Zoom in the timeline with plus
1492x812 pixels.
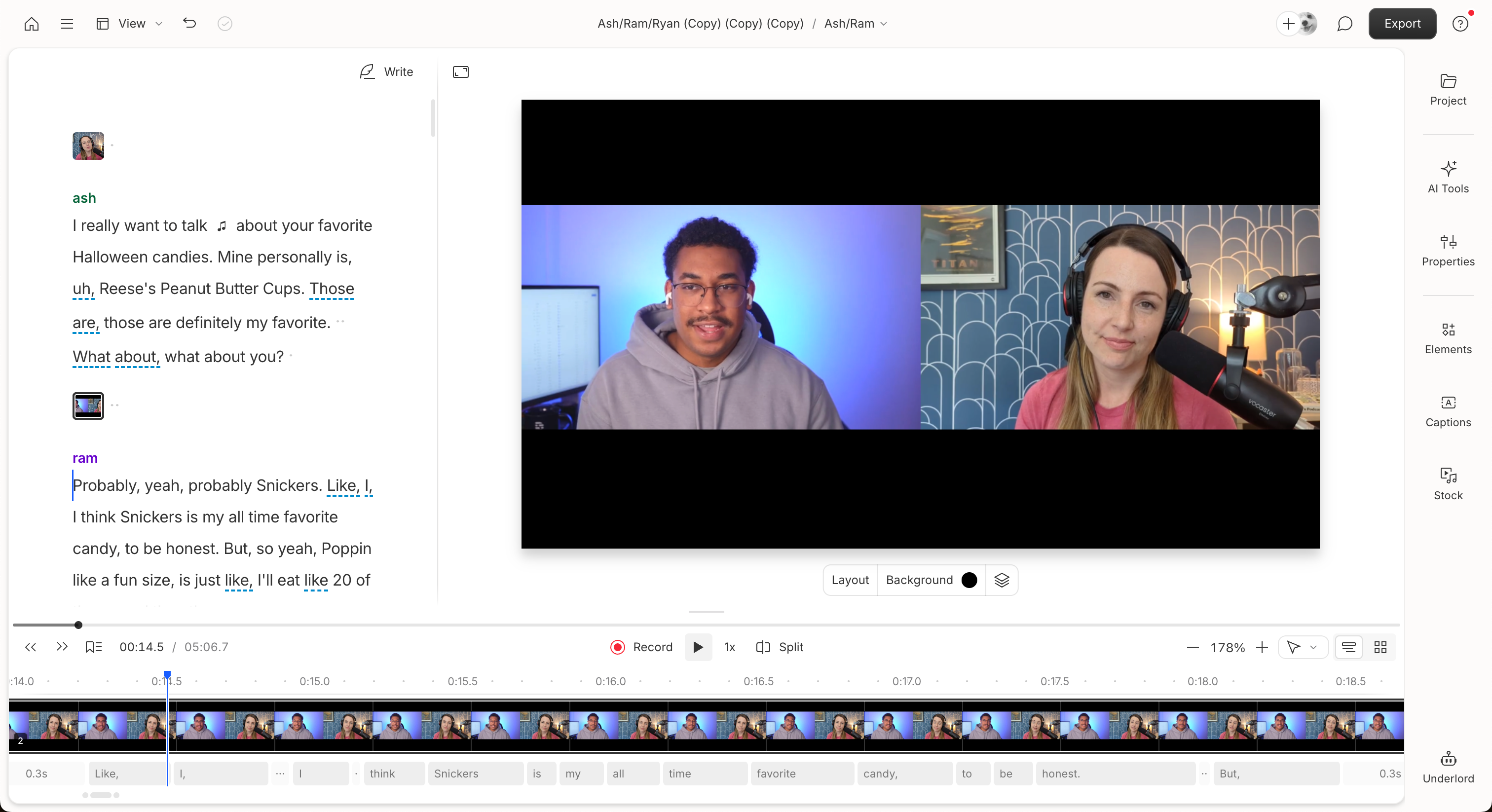click(1262, 647)
